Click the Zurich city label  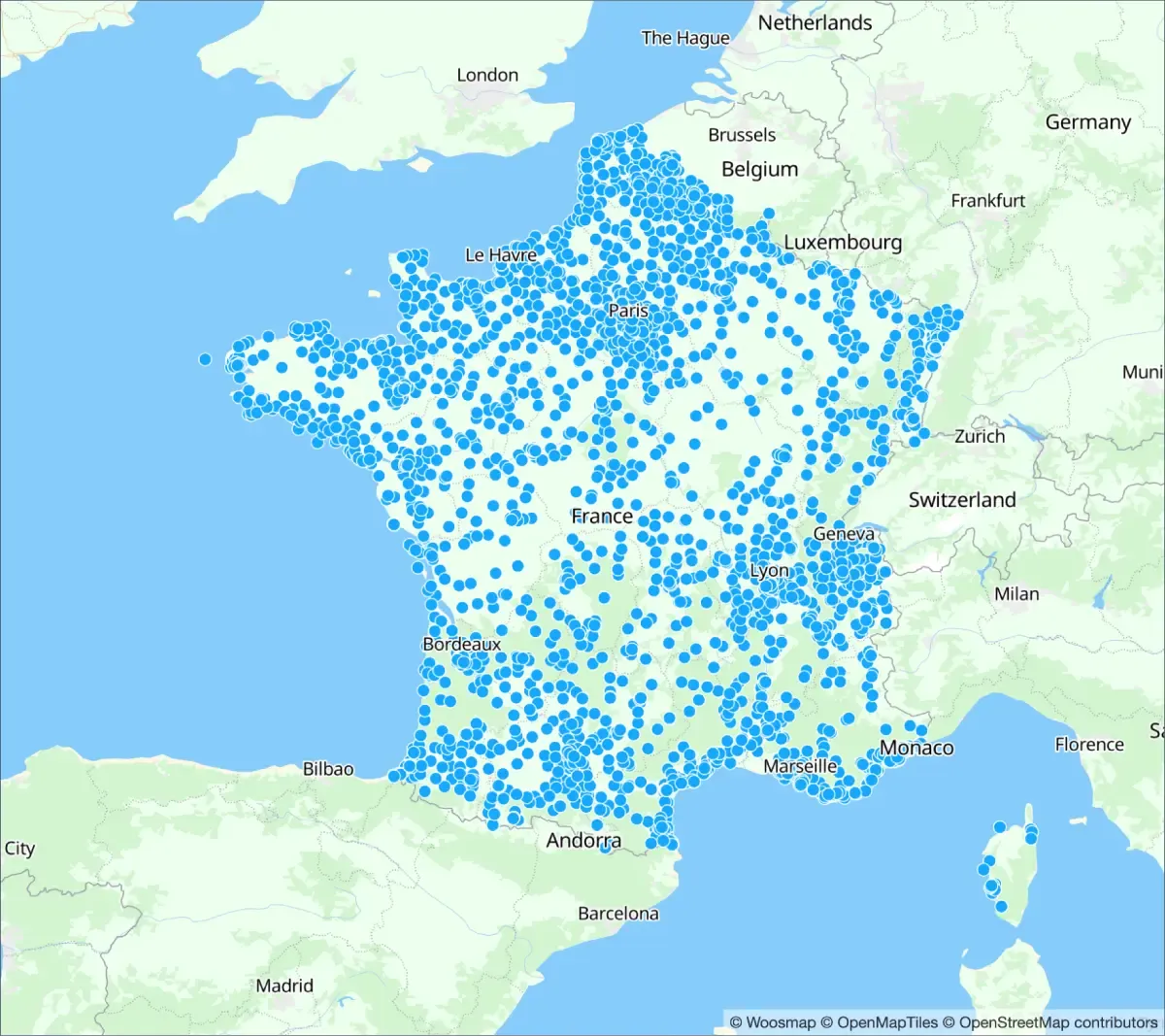point(980,436)
